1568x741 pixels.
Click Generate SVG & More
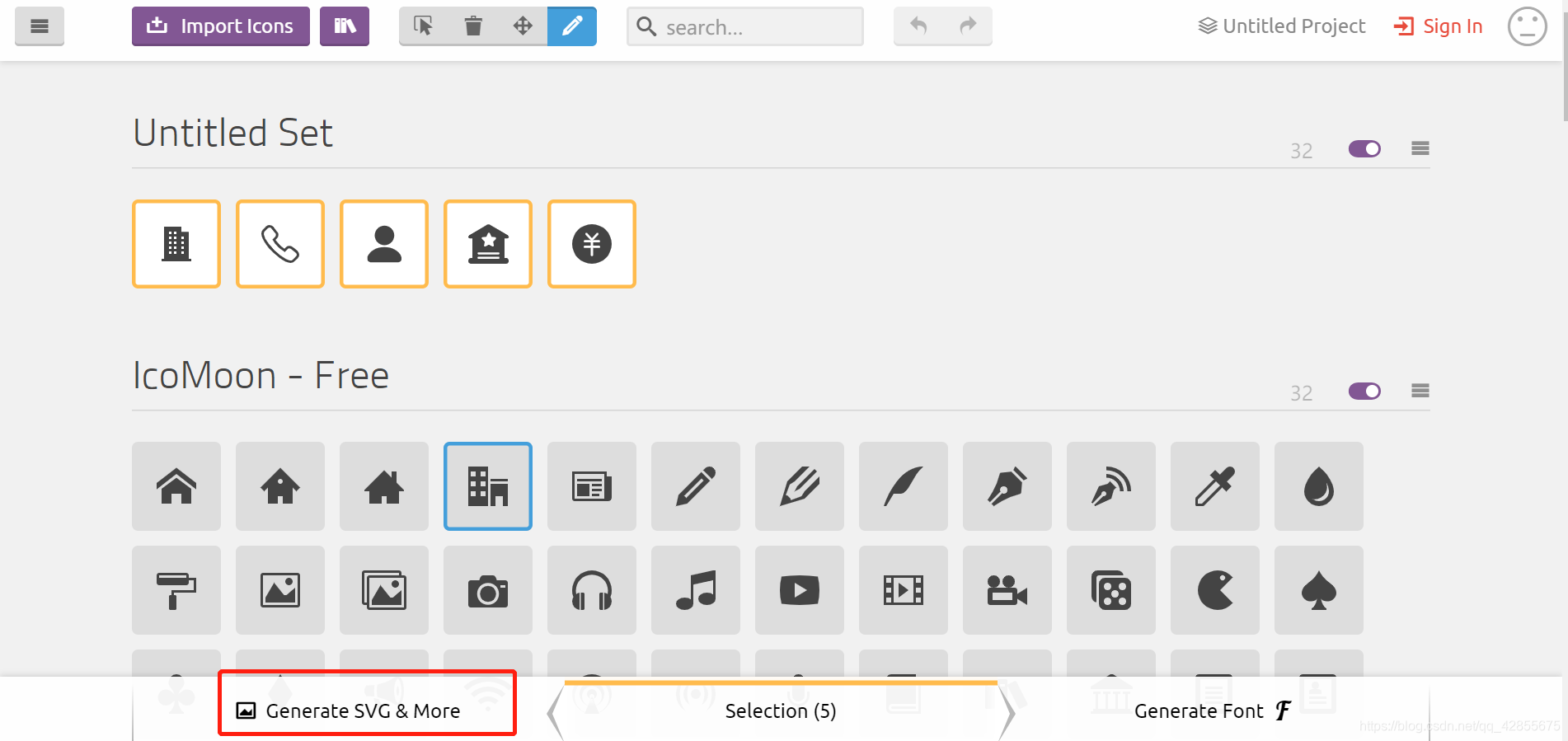[x=349, y=711]
